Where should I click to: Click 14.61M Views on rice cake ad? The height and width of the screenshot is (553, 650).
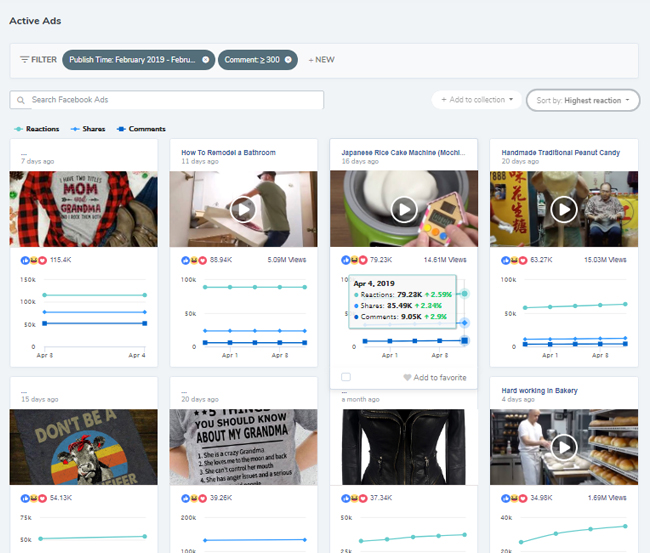445,260
